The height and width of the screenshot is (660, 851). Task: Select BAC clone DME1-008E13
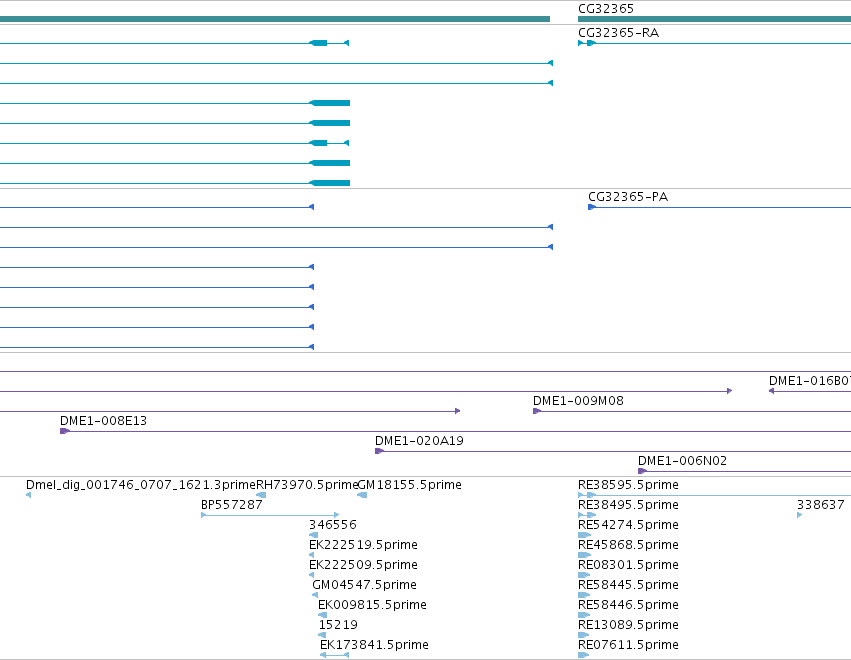pos(103,421)
